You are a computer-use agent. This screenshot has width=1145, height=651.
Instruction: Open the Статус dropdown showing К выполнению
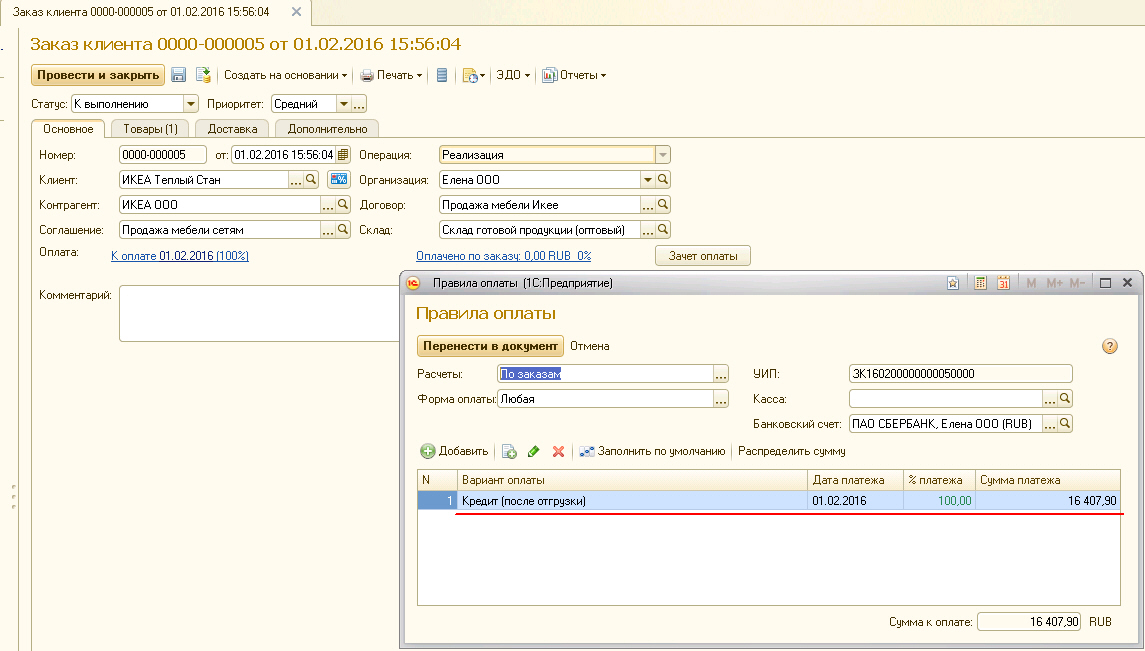pyautogui.click(x=190, y=103)
